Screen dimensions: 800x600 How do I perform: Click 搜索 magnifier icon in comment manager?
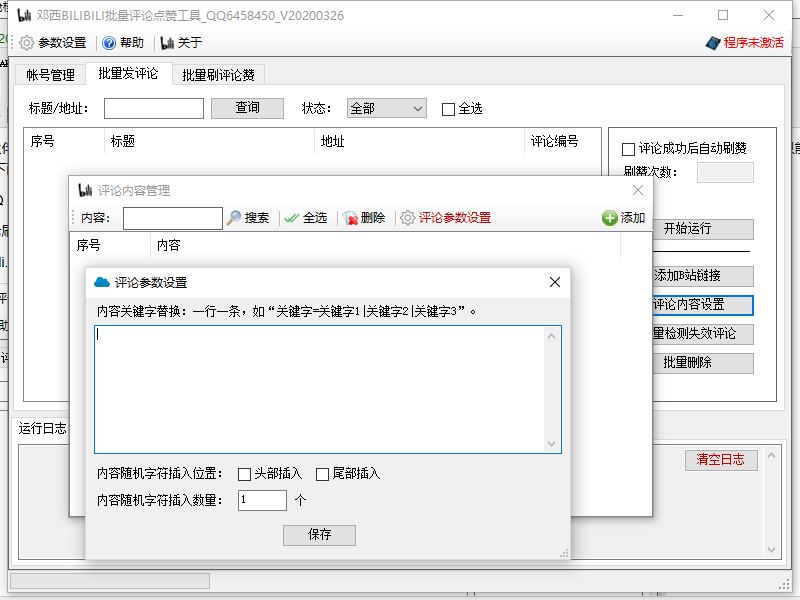(234, 218)
